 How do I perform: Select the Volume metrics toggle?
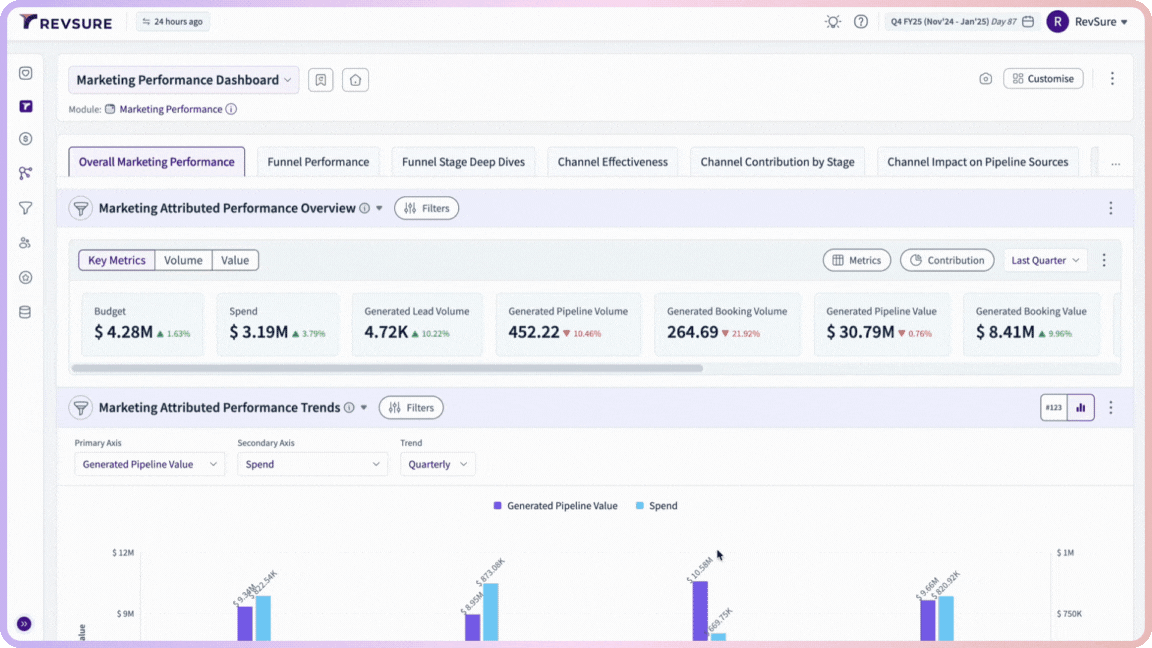click(x=183, y=260)
